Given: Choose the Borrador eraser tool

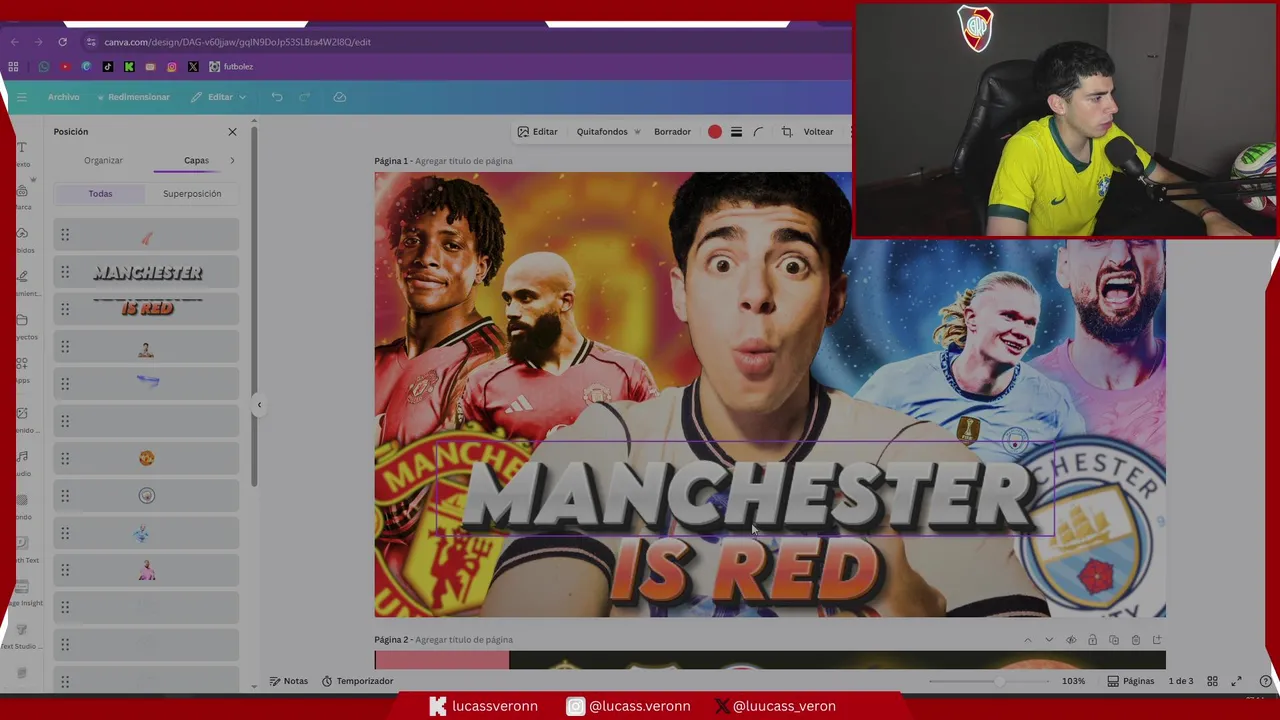Looking at the screenshot, I should coord(672,132).
